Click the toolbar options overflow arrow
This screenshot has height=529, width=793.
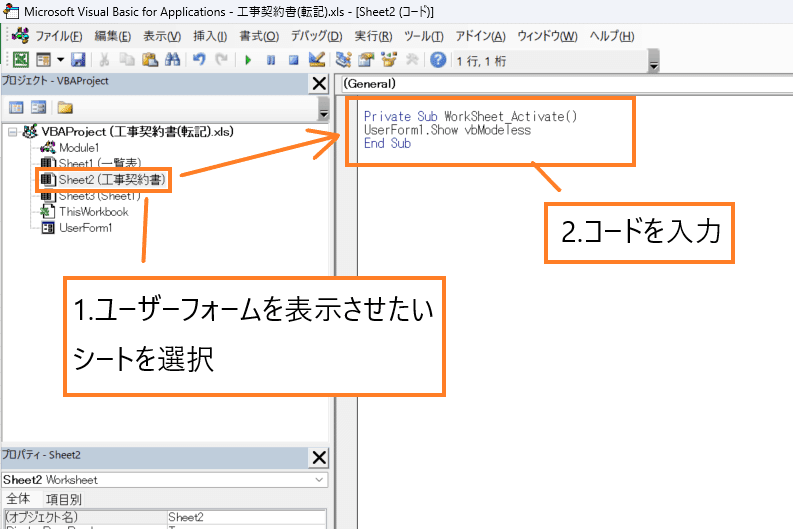654,61
